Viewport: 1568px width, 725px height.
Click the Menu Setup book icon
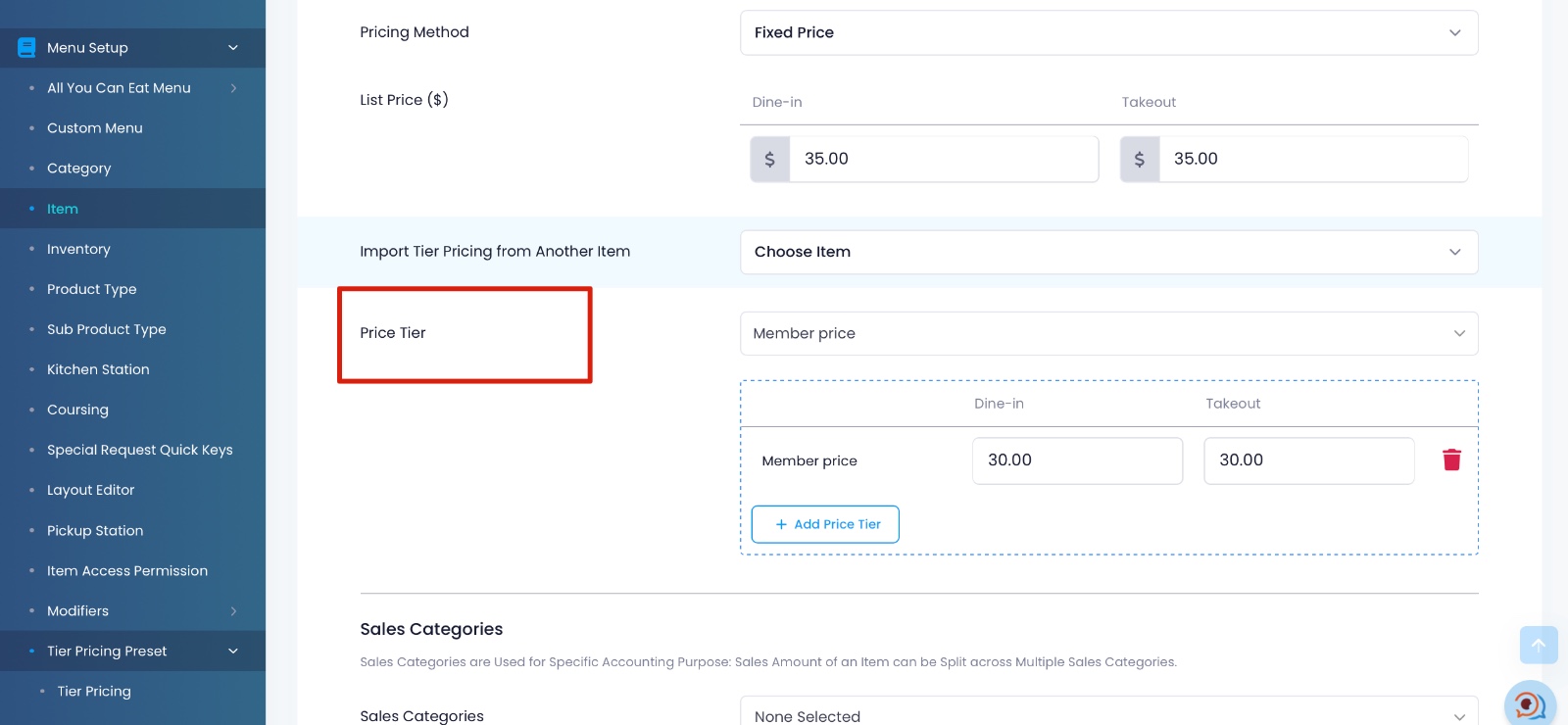26,48
